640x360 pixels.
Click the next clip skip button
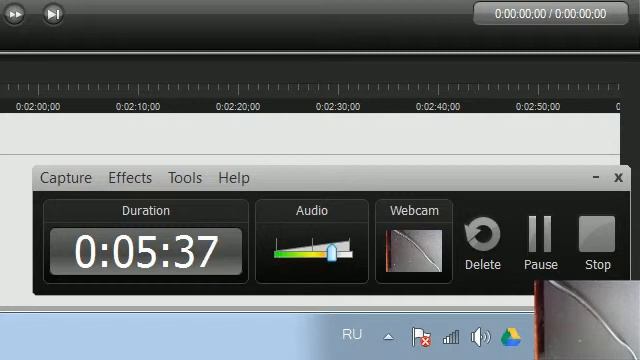[53, 14]
